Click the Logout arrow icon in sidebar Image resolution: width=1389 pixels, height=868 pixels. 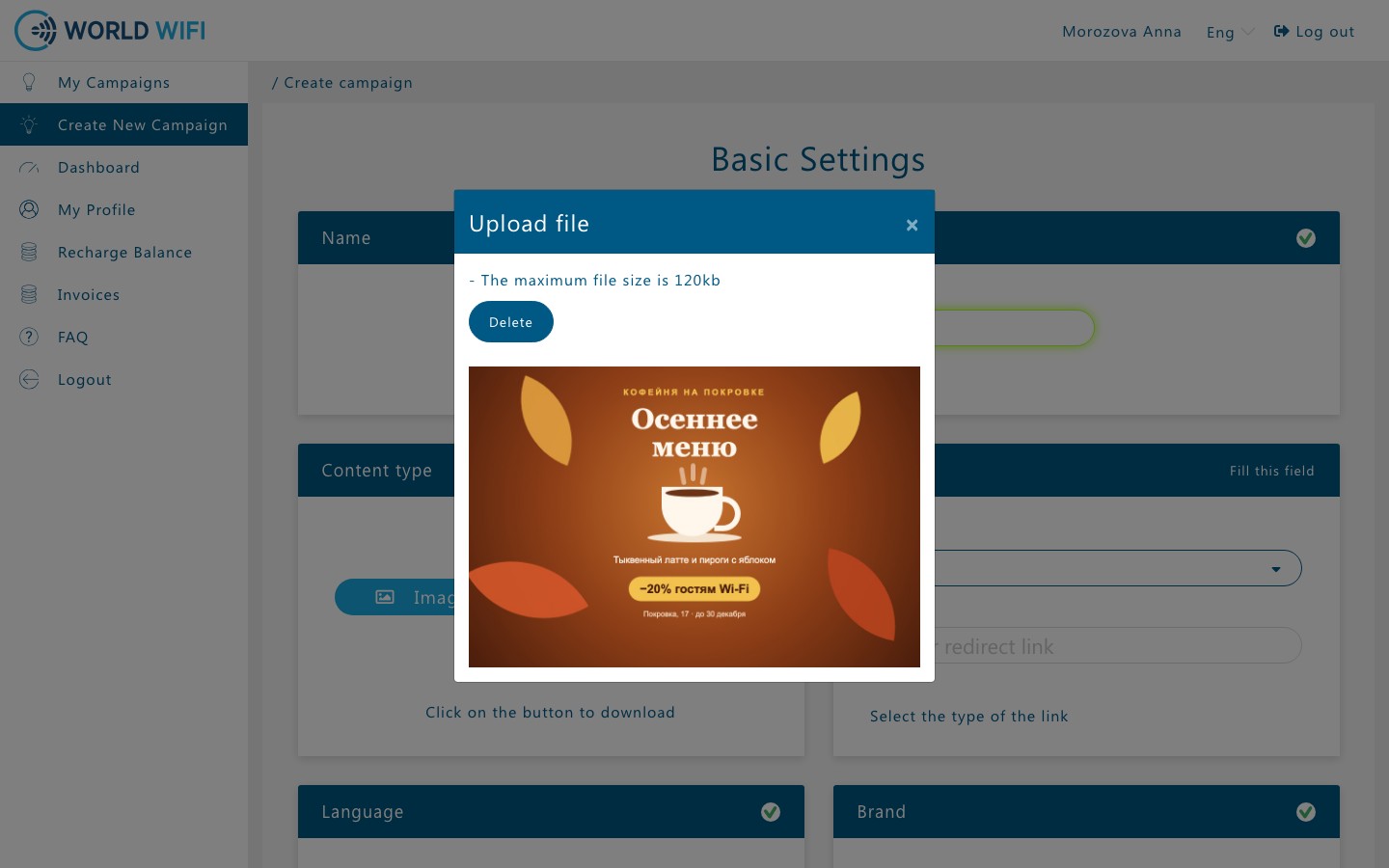pos(29,379)
